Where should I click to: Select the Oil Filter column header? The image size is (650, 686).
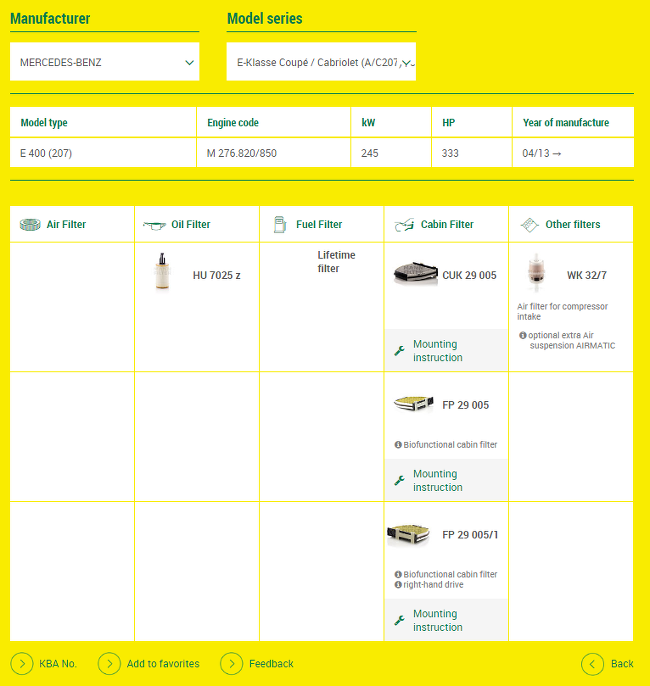pyautogui.click(x=197, y=224)
